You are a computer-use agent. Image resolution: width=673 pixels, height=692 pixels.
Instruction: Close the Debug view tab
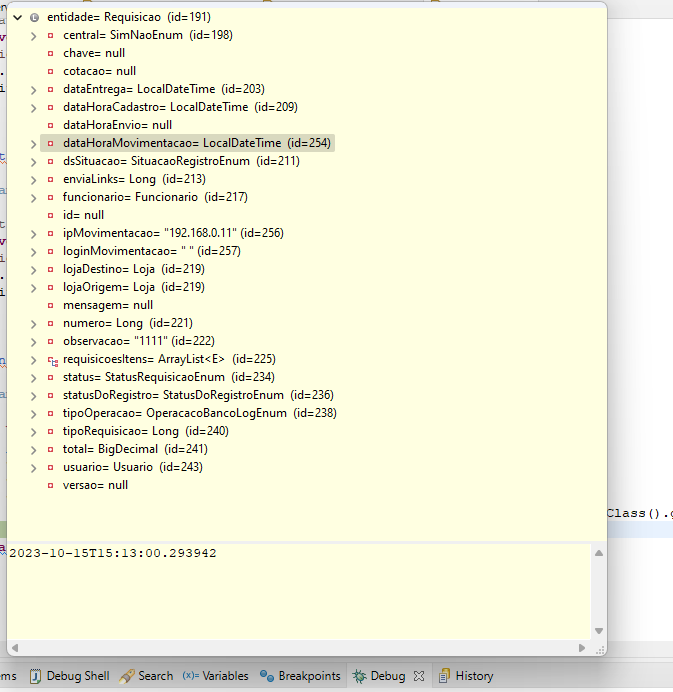pos(419,676)
